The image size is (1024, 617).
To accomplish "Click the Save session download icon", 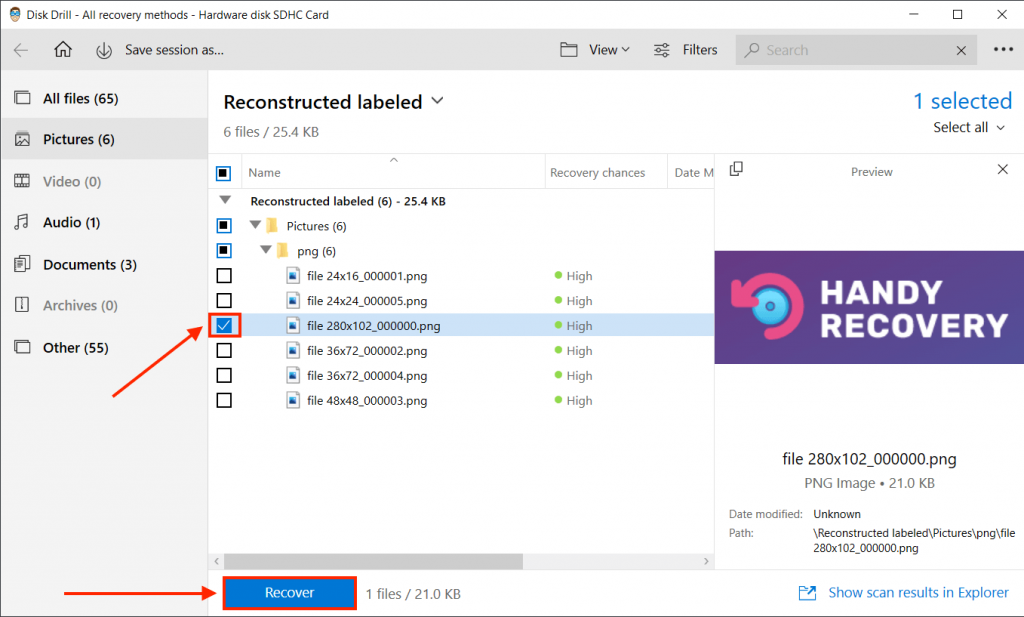I will click(x=104, y=50).
